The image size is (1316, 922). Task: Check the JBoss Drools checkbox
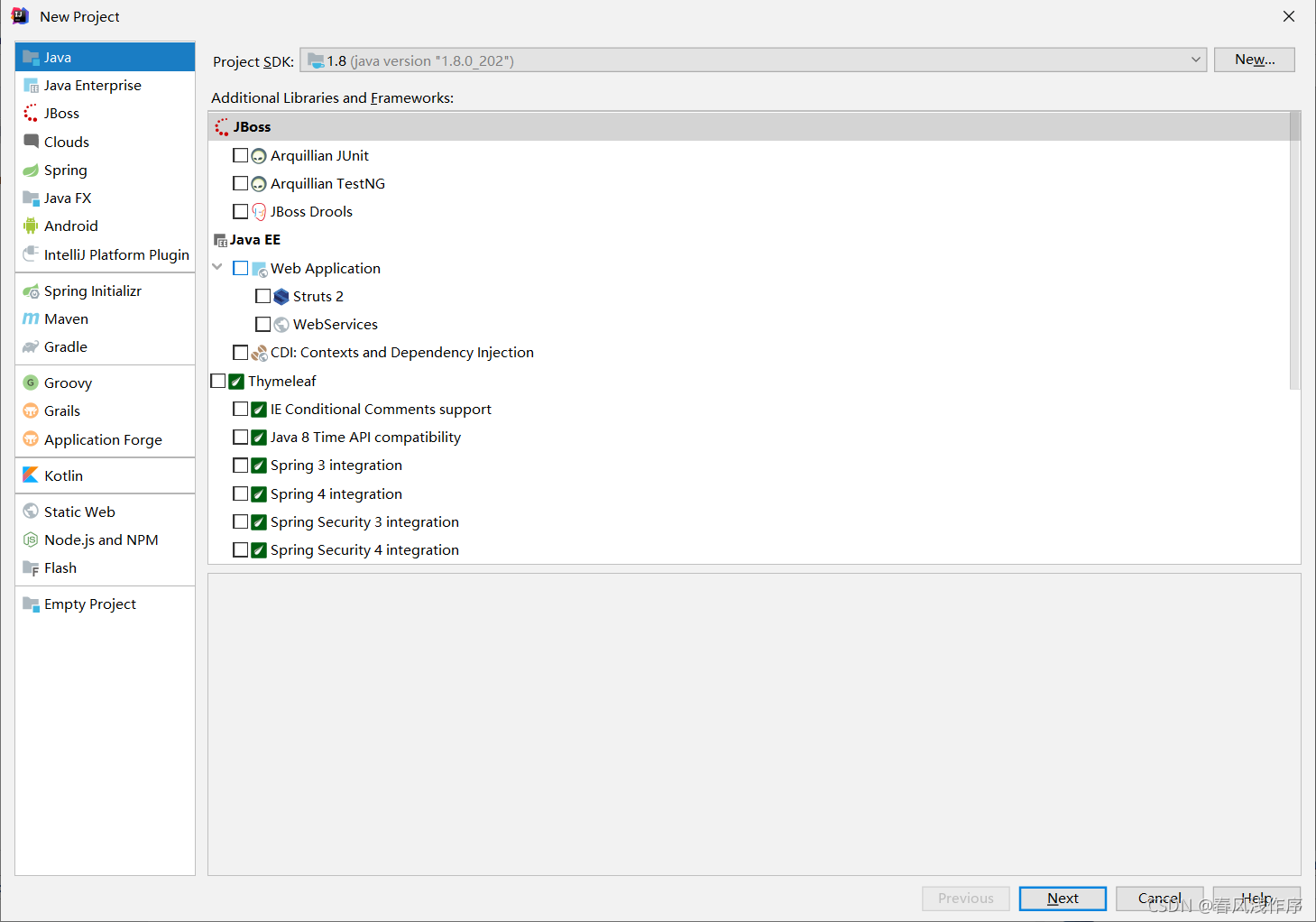240,211
